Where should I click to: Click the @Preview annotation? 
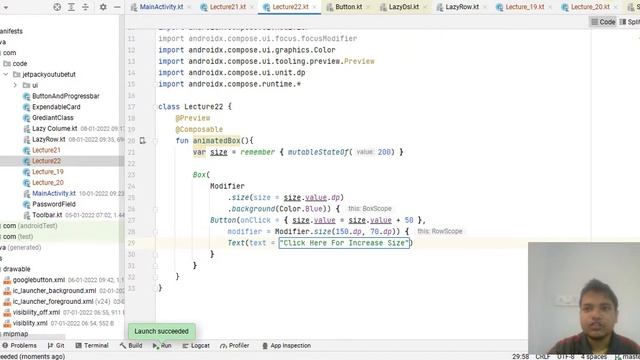coord(193,118)
